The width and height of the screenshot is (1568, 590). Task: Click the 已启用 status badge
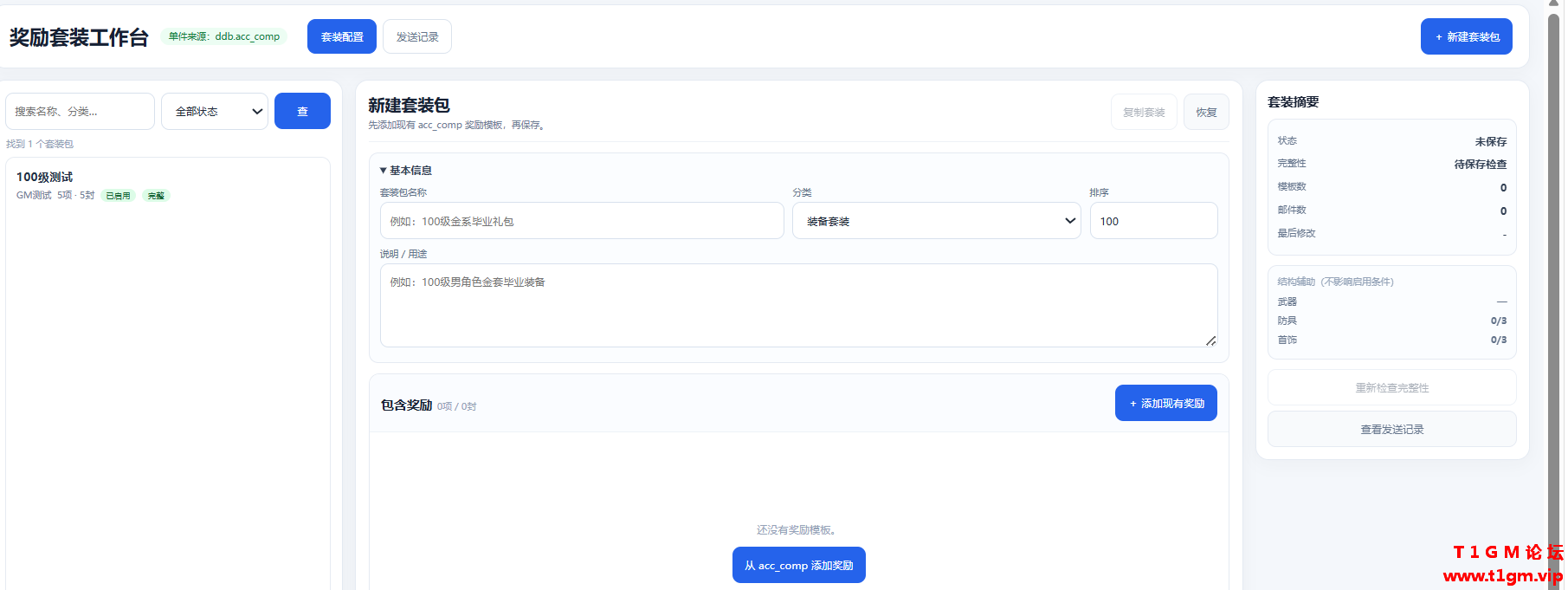(x=119, y=196)
